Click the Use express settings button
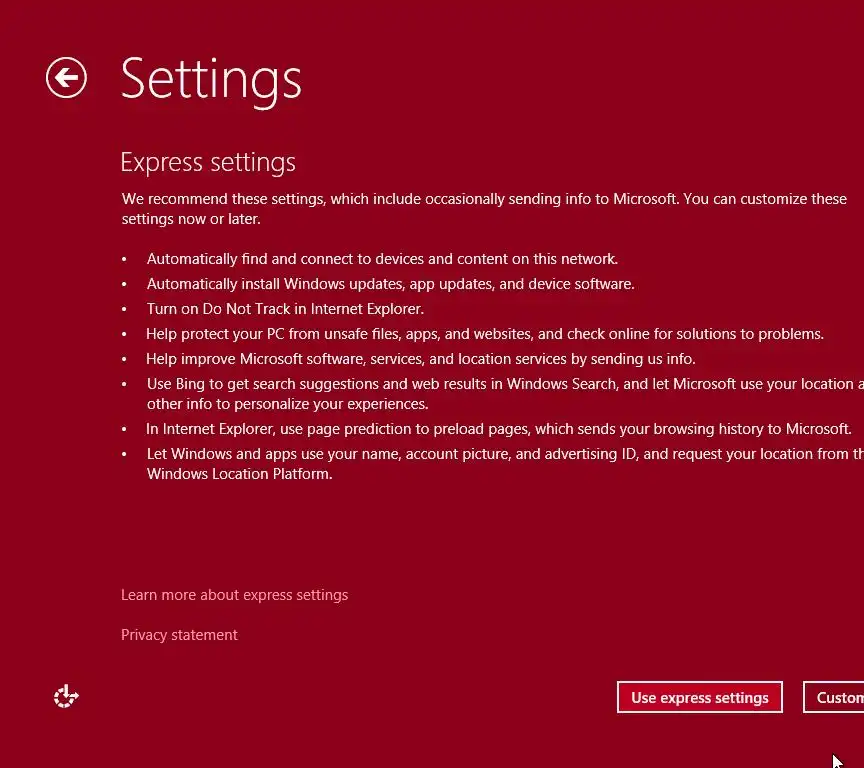The width and height of the screenshot is (864, 768). 699,697
